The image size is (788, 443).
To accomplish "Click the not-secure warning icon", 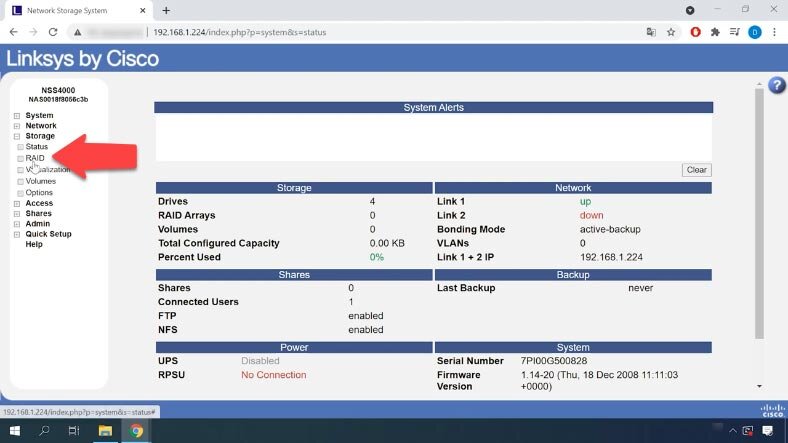I will (77, 32).
